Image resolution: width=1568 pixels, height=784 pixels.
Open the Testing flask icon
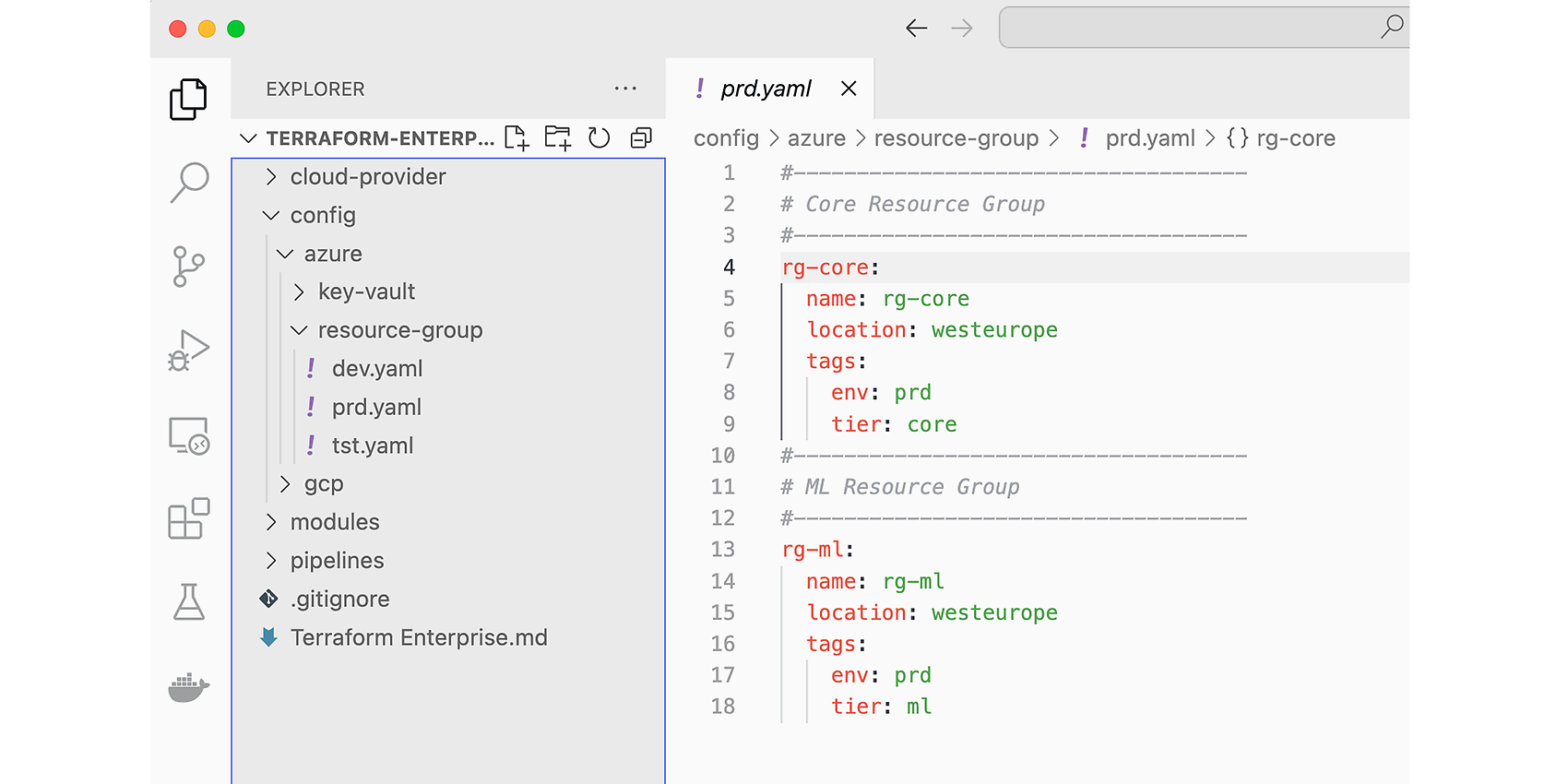[188, 602]
